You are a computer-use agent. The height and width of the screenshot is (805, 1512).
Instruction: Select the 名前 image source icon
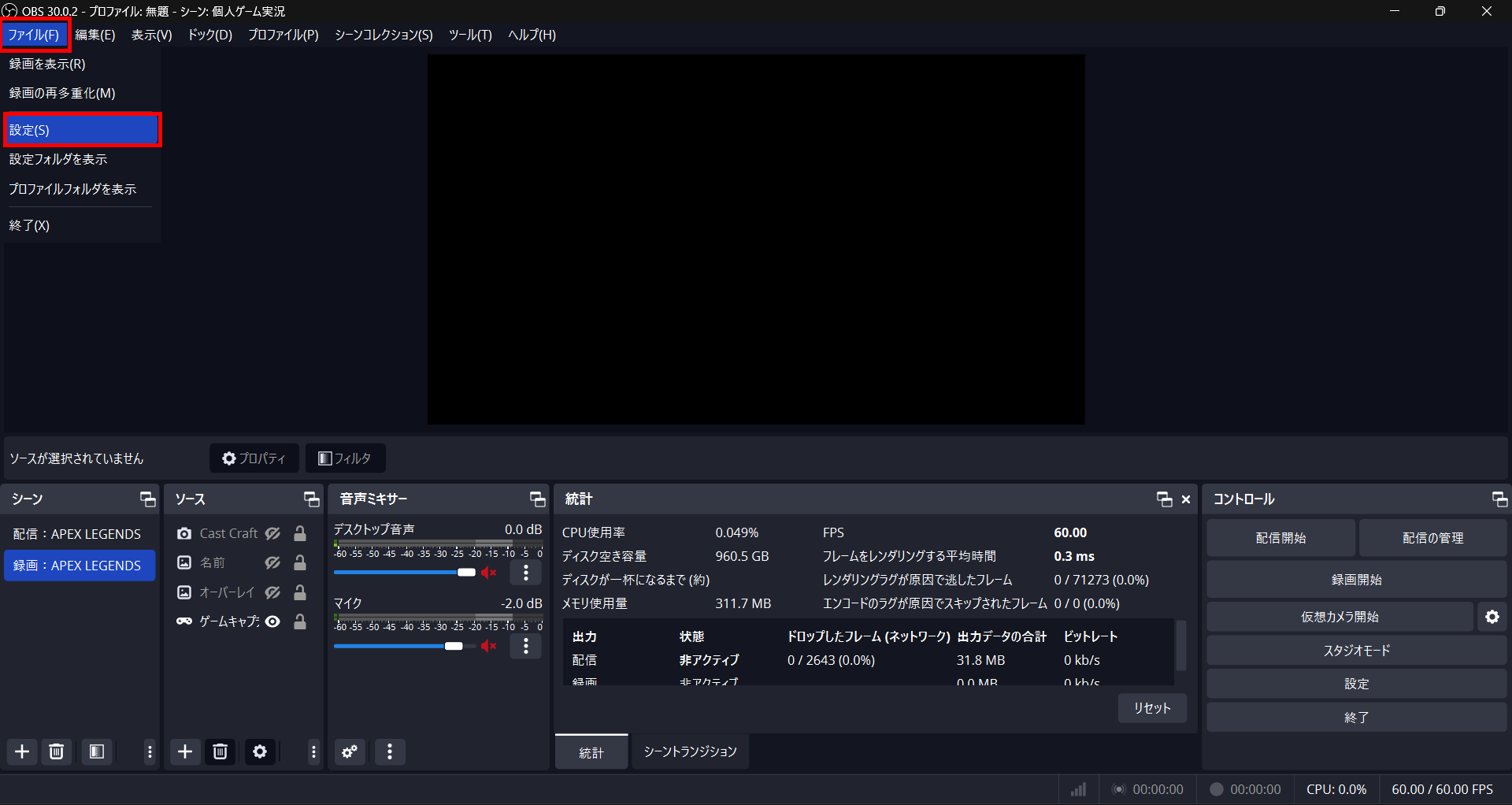(x=184, y=562)
